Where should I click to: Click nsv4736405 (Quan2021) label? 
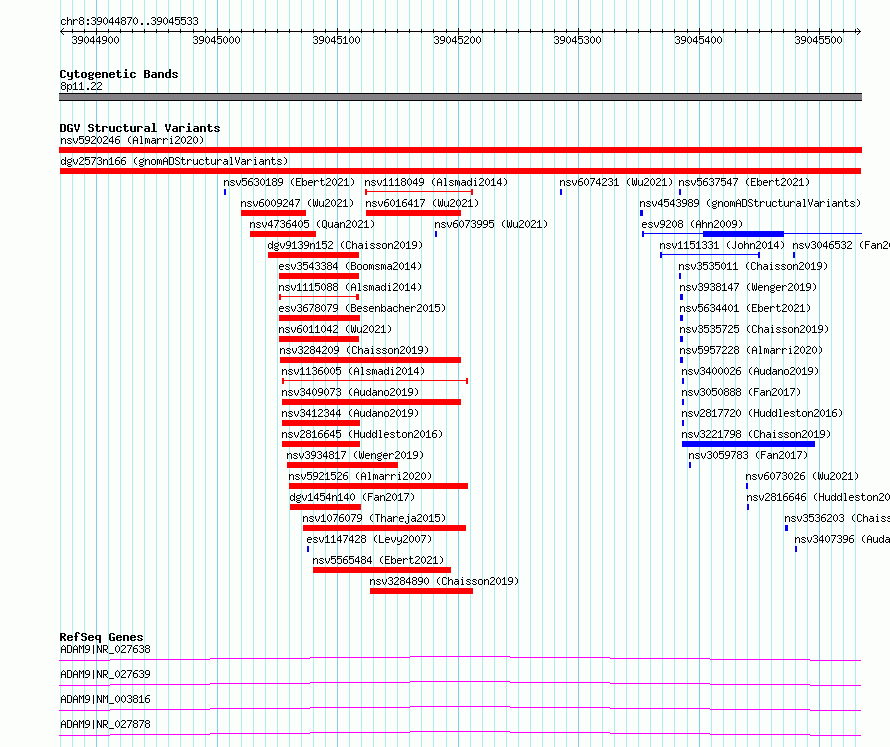tap(312, 224)
